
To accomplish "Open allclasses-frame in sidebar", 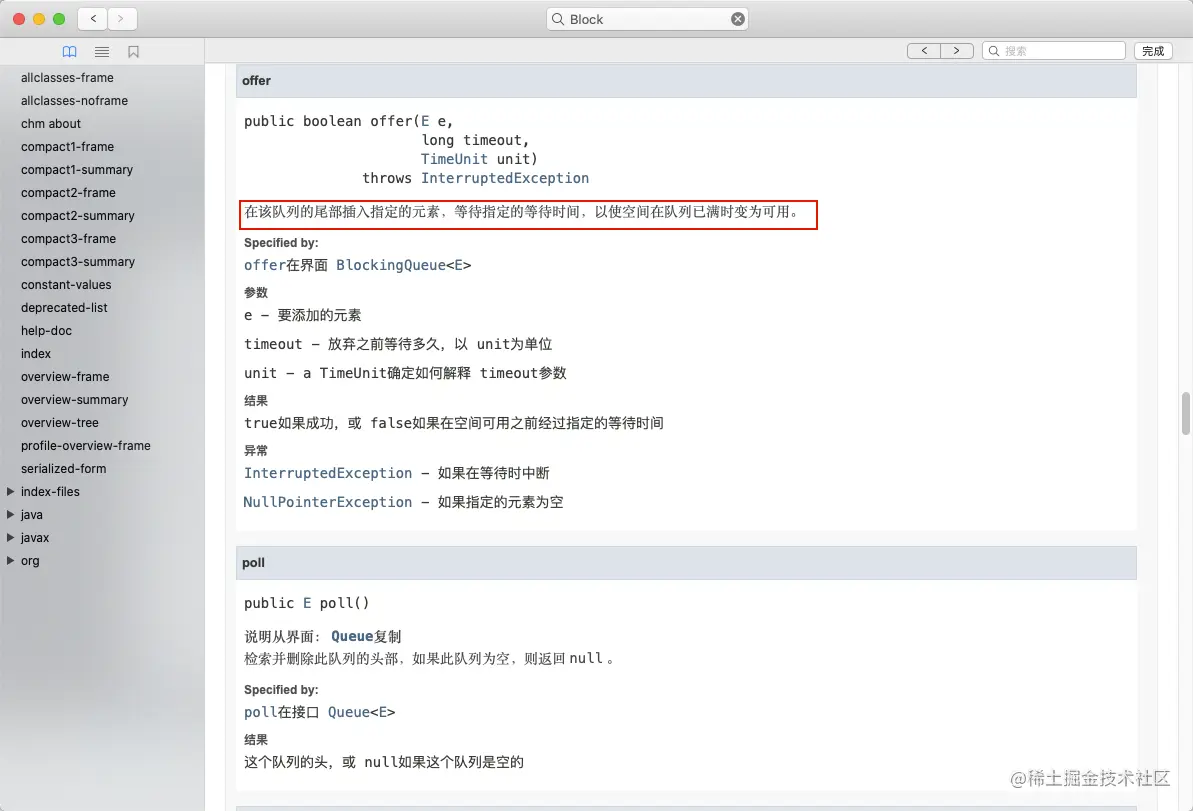I will click(67, 78).
